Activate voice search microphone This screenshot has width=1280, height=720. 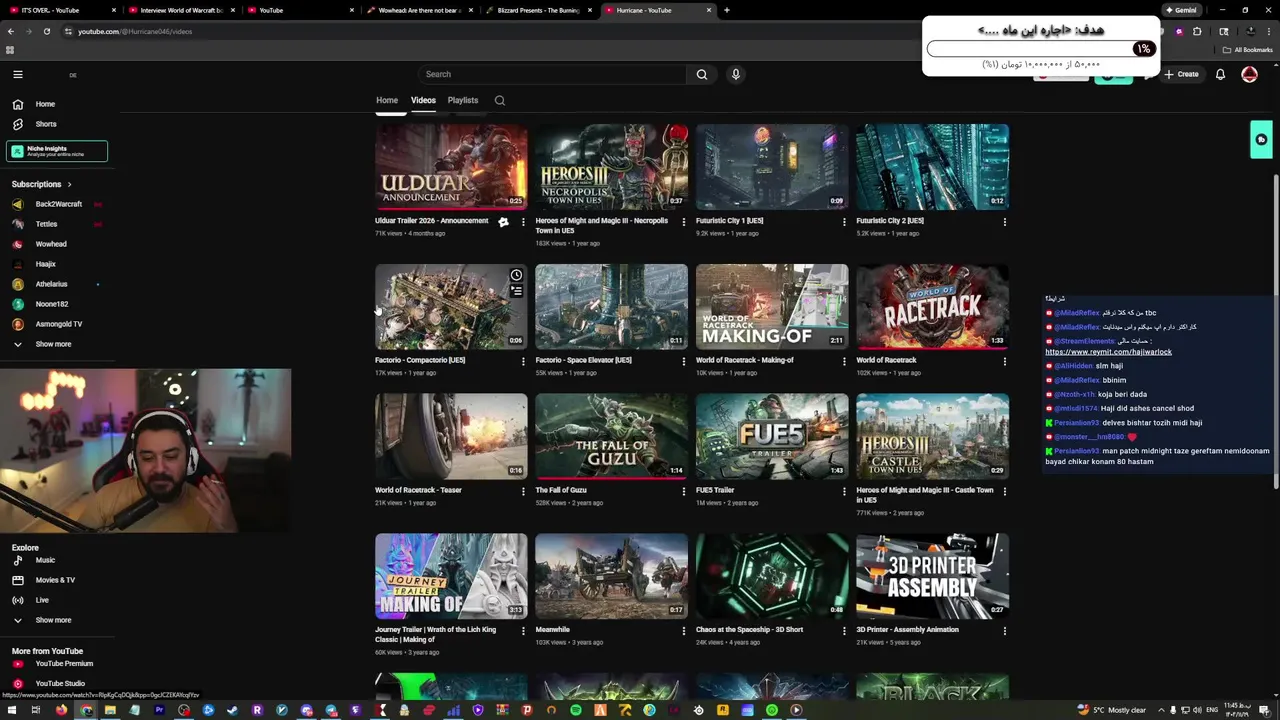pos(735,74)
